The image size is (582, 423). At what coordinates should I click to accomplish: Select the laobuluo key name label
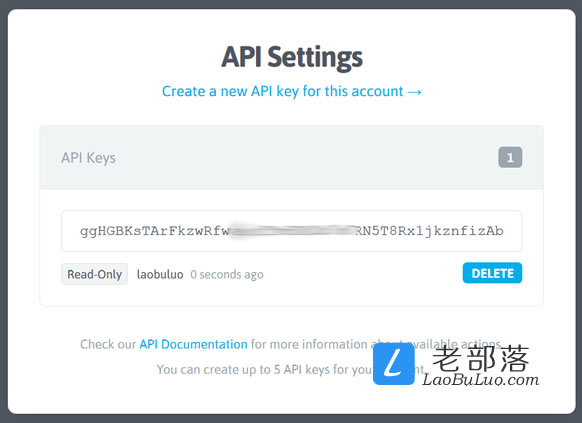160,274
